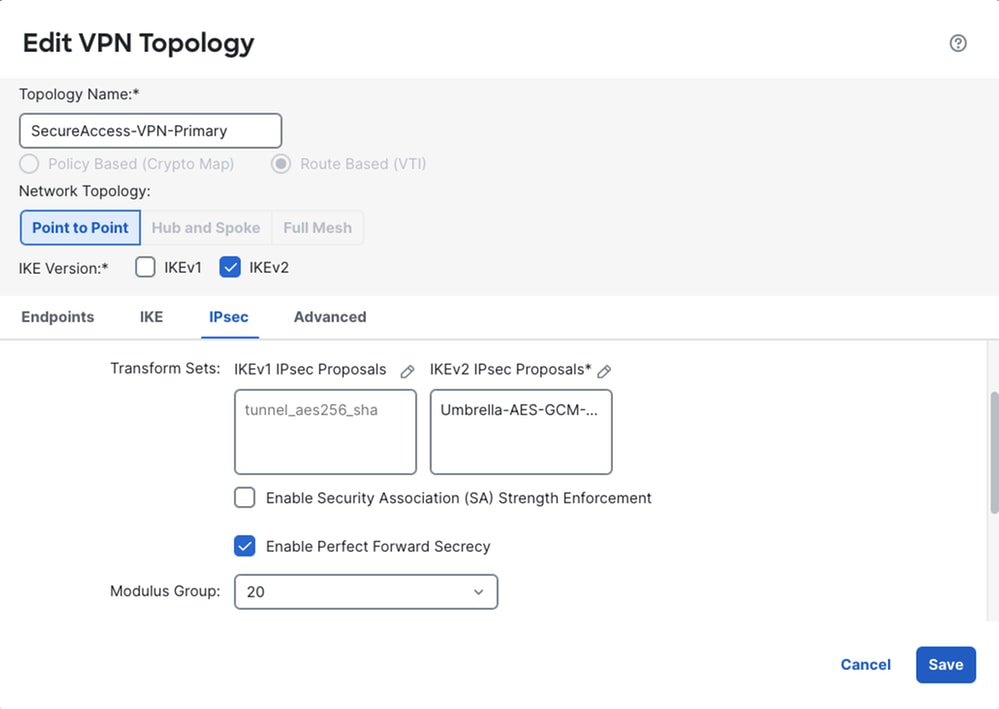Click the Topology Name input field
The image size is (999, 709).
tap(150, 131)
